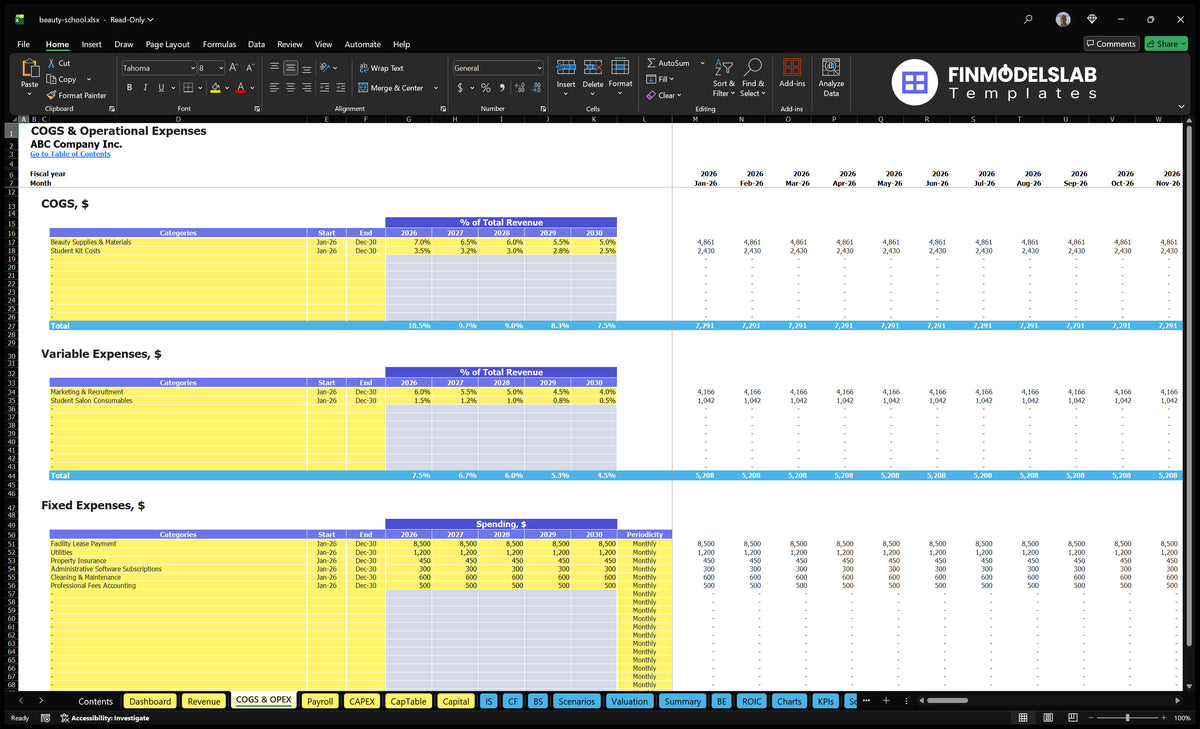This screenshot has height=729, width=1200.
Task: Open the Valuation sheet tab
Action: coord(629,701)
